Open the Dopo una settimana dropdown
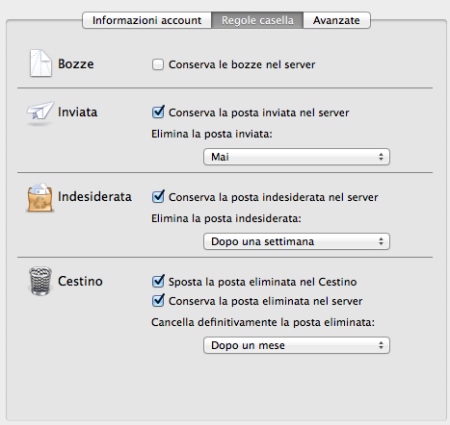450x425 pixels. [x=296, y=241]
